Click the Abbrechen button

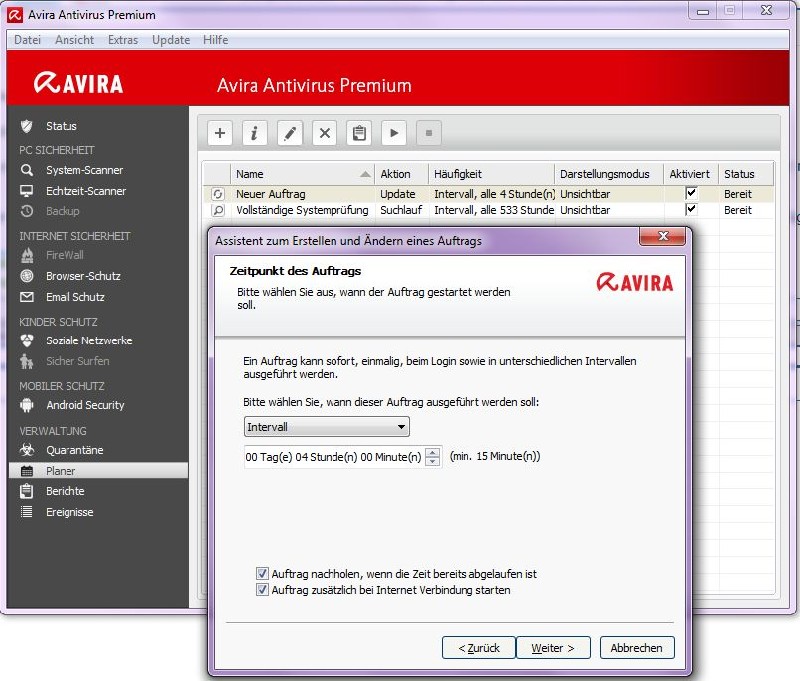coord(637,648)
